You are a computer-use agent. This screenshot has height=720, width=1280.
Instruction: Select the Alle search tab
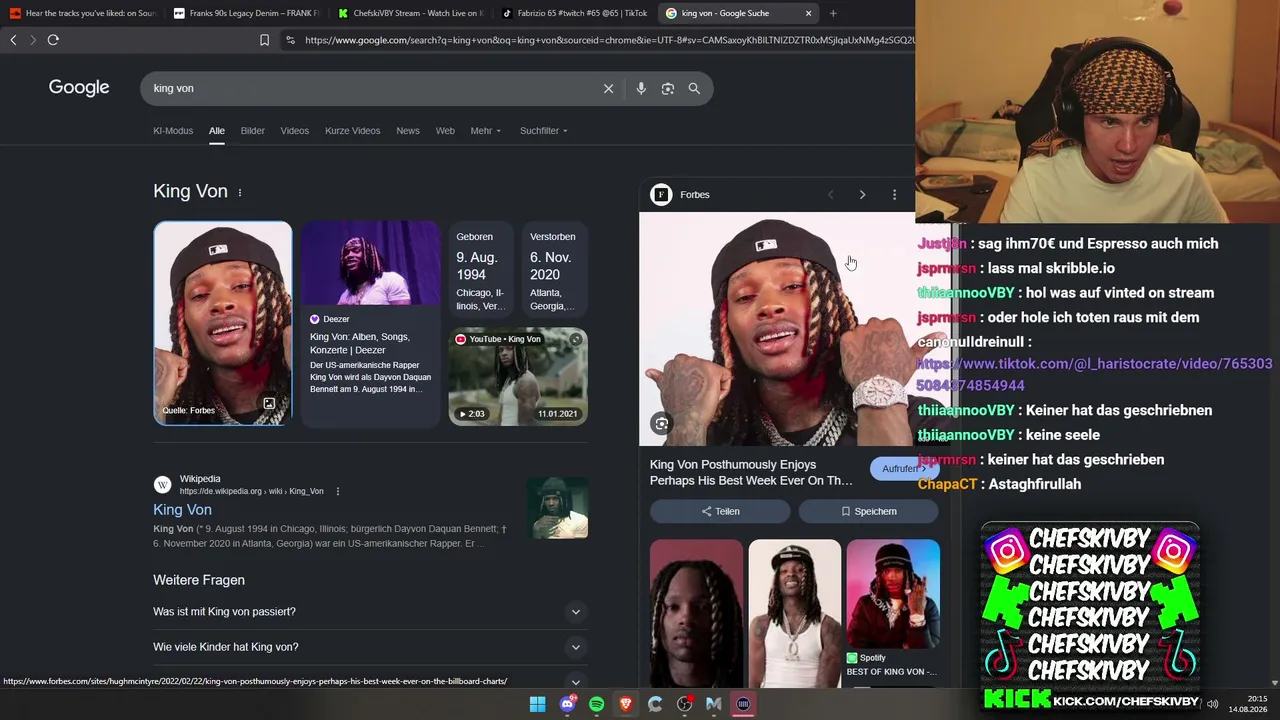pyautogui.click(x=217, y=131)
